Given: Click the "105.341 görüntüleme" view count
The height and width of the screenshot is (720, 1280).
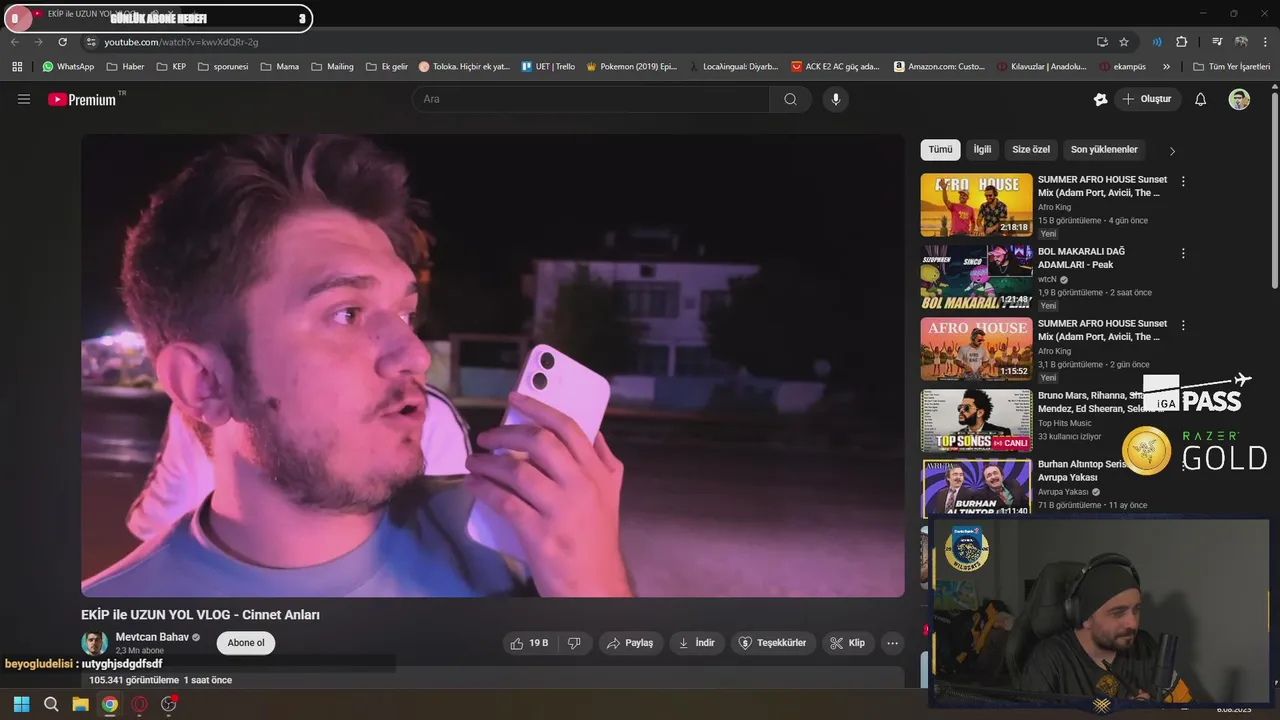Looking at the screenshot, I should (x=134, y=680).
